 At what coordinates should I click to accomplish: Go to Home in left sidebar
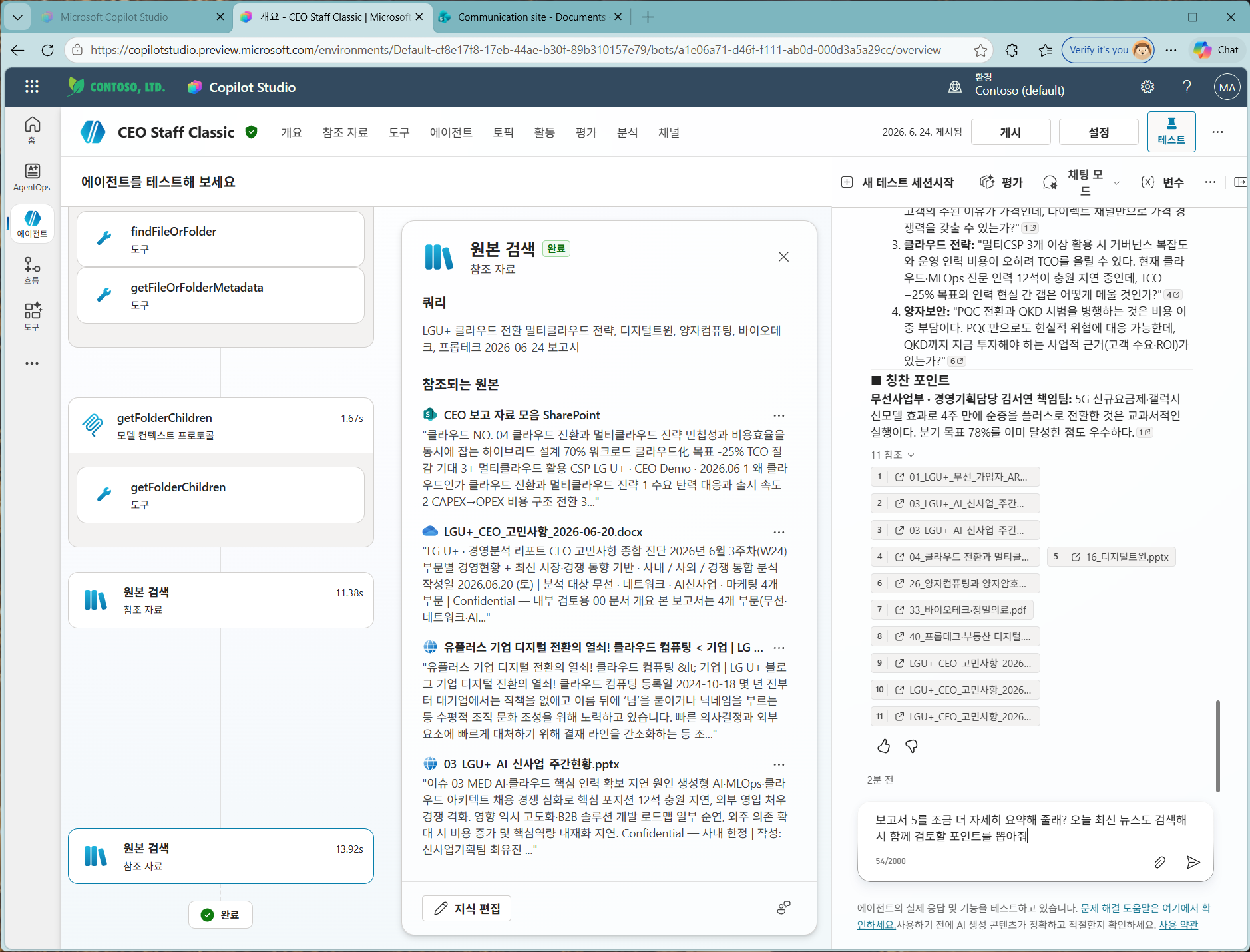pos(32,130)
